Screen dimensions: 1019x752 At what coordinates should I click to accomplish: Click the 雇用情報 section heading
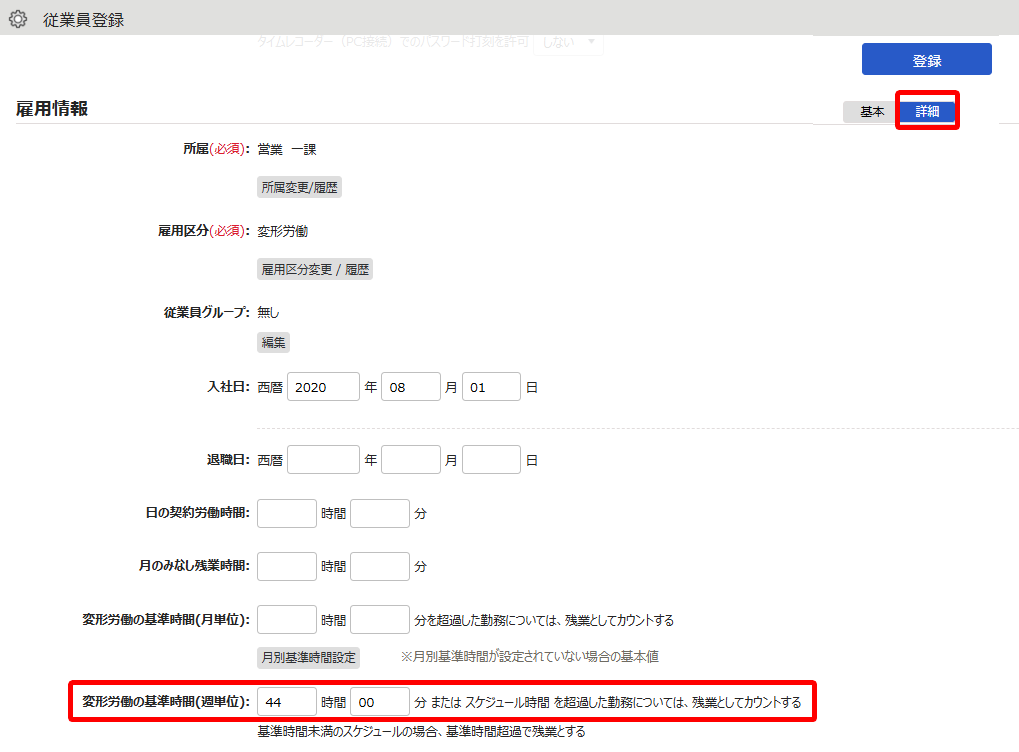tap(52, 109)
